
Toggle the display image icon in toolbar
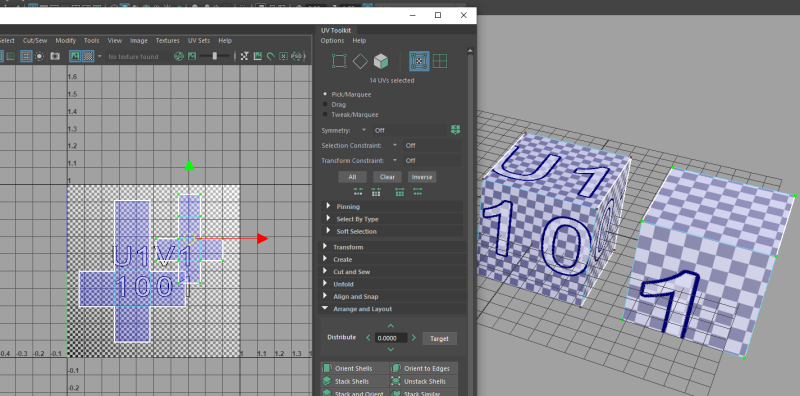point(75,56)
